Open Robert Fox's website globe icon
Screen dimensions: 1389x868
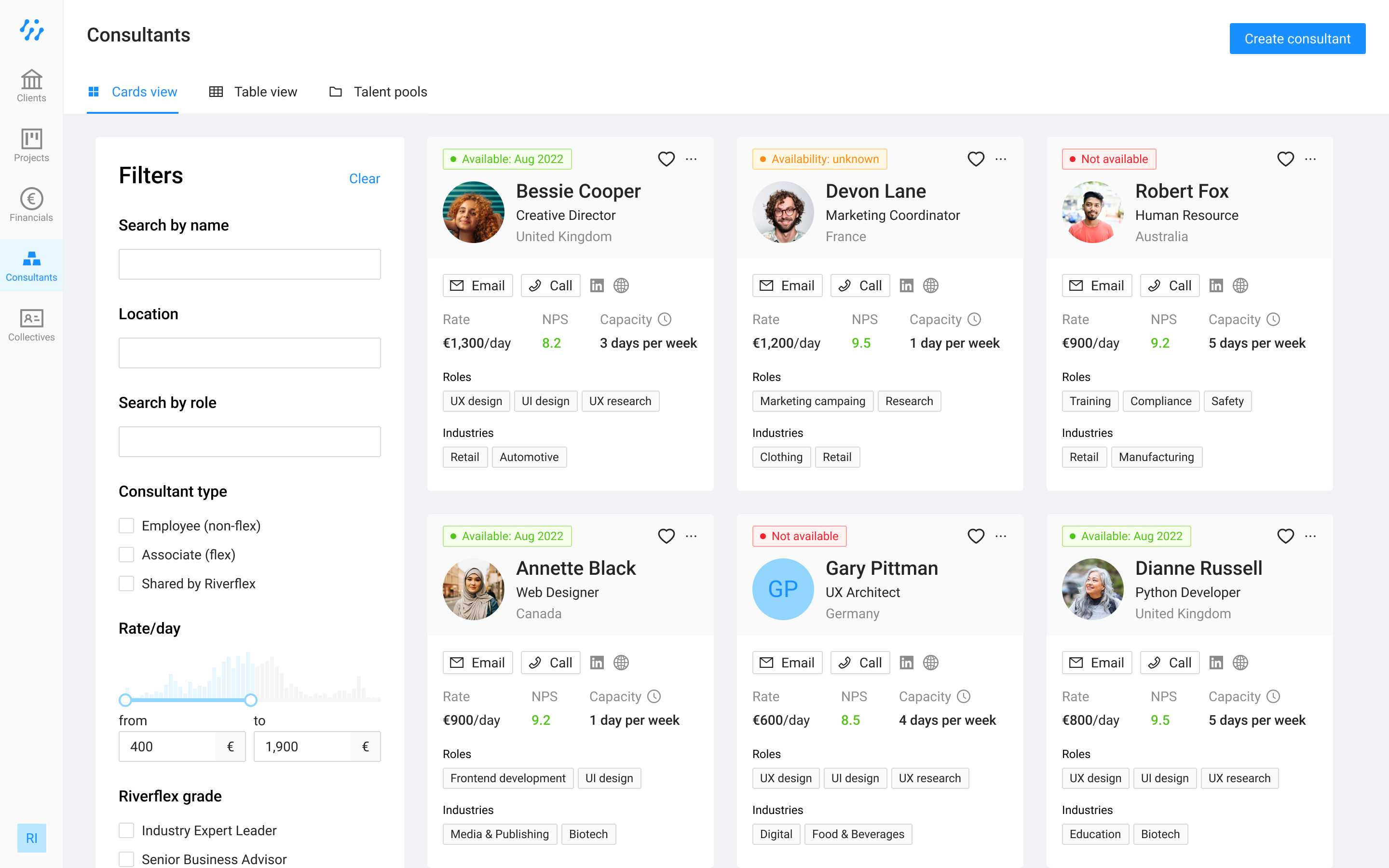1240,285
